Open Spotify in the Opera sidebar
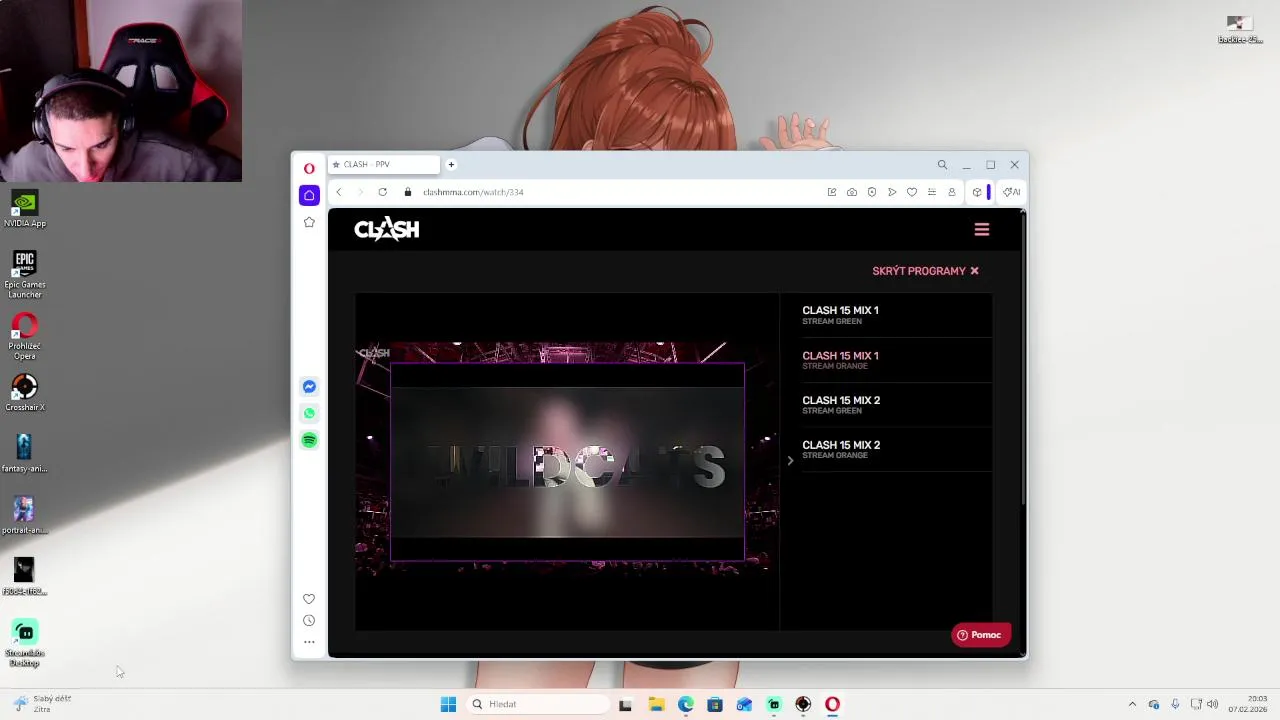The image size is (1280, 720). click(x=309, y=440)
